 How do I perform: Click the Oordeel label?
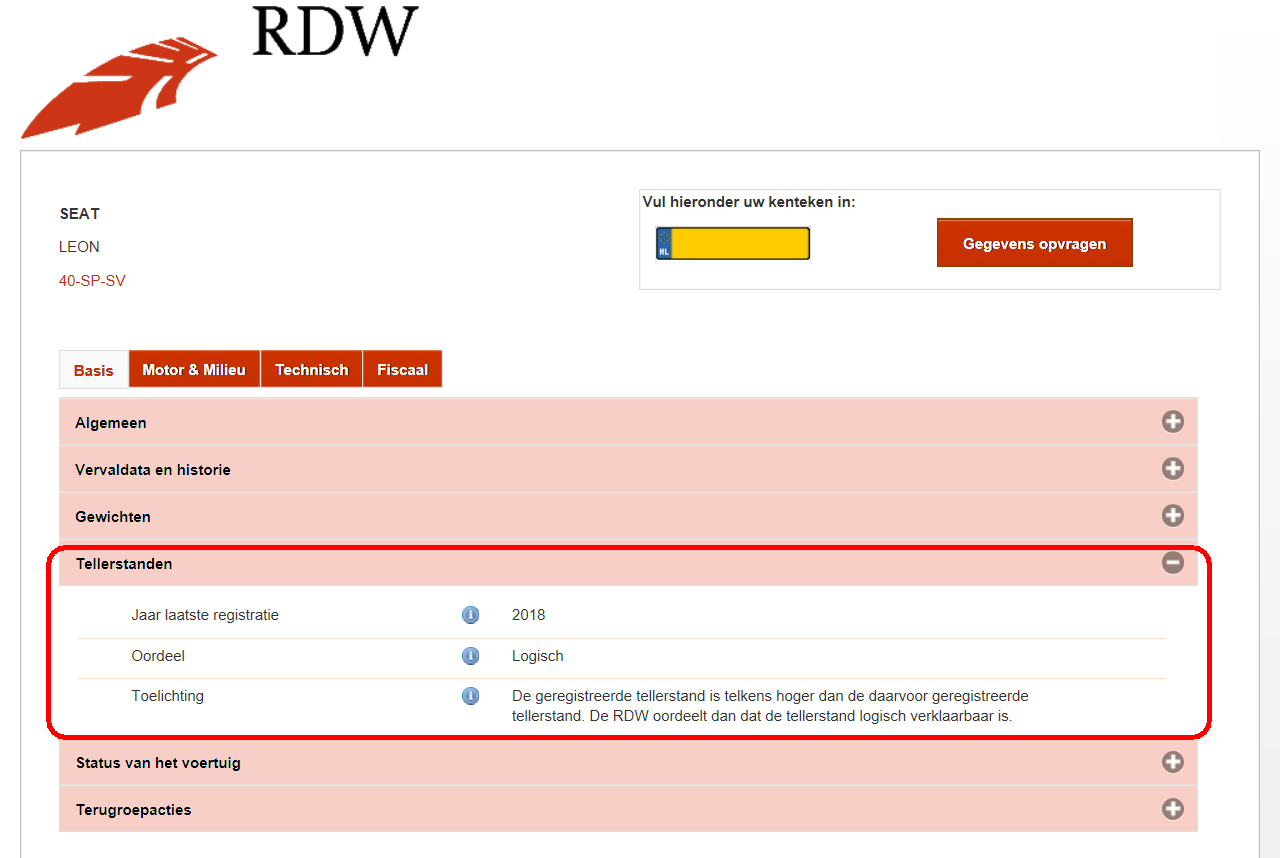[158, 656]
